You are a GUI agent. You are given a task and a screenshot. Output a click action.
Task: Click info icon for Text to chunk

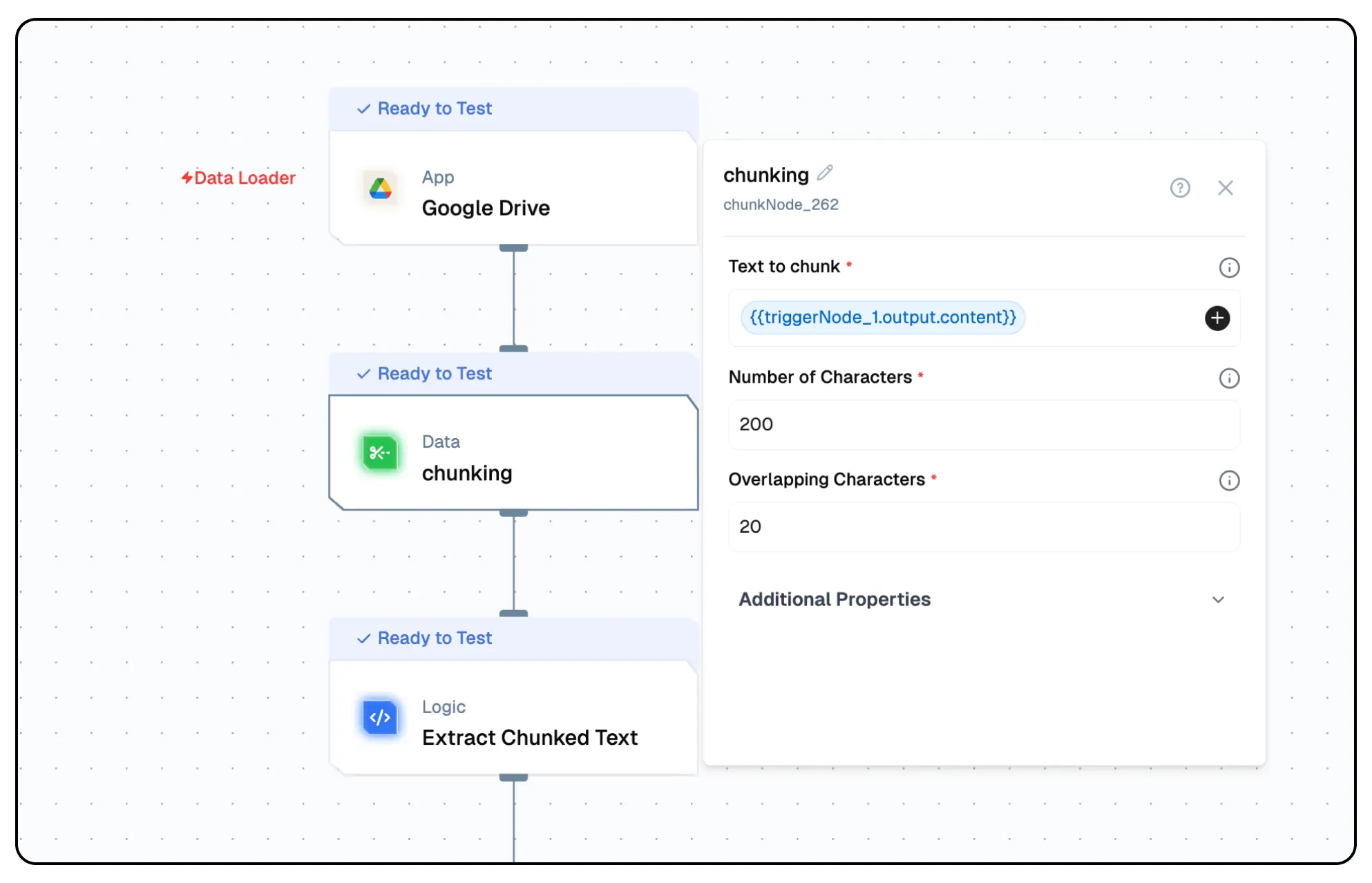[x=1229, y=267]
